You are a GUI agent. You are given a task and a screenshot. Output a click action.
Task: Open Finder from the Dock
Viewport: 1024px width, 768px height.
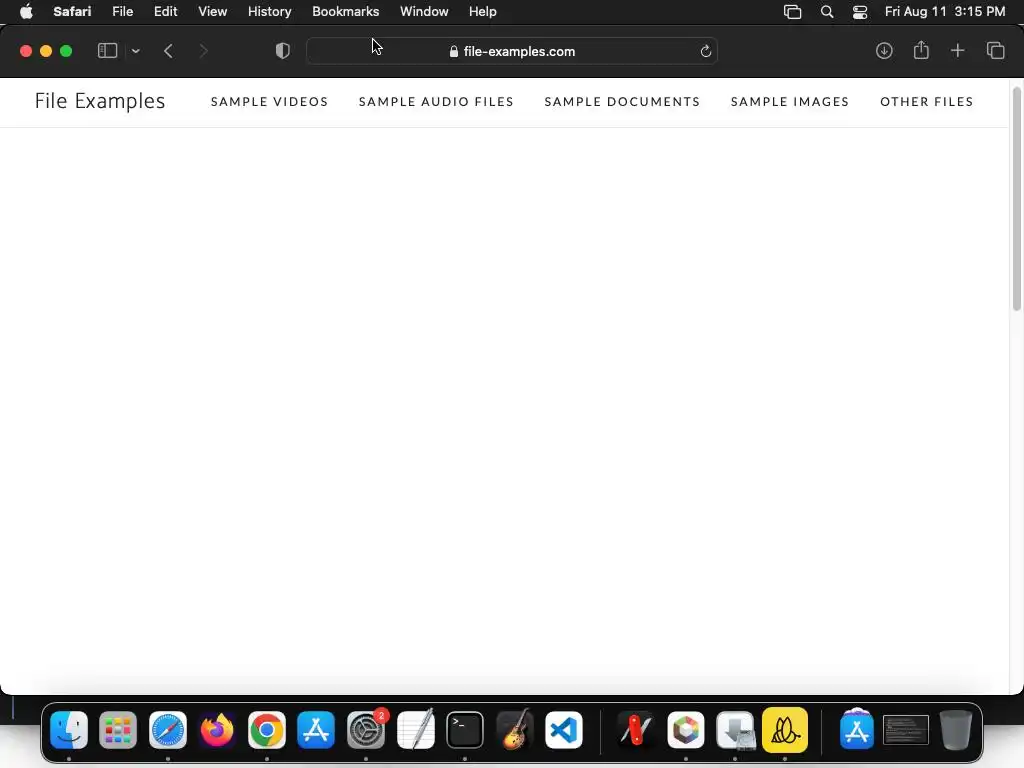coord(69,729)
